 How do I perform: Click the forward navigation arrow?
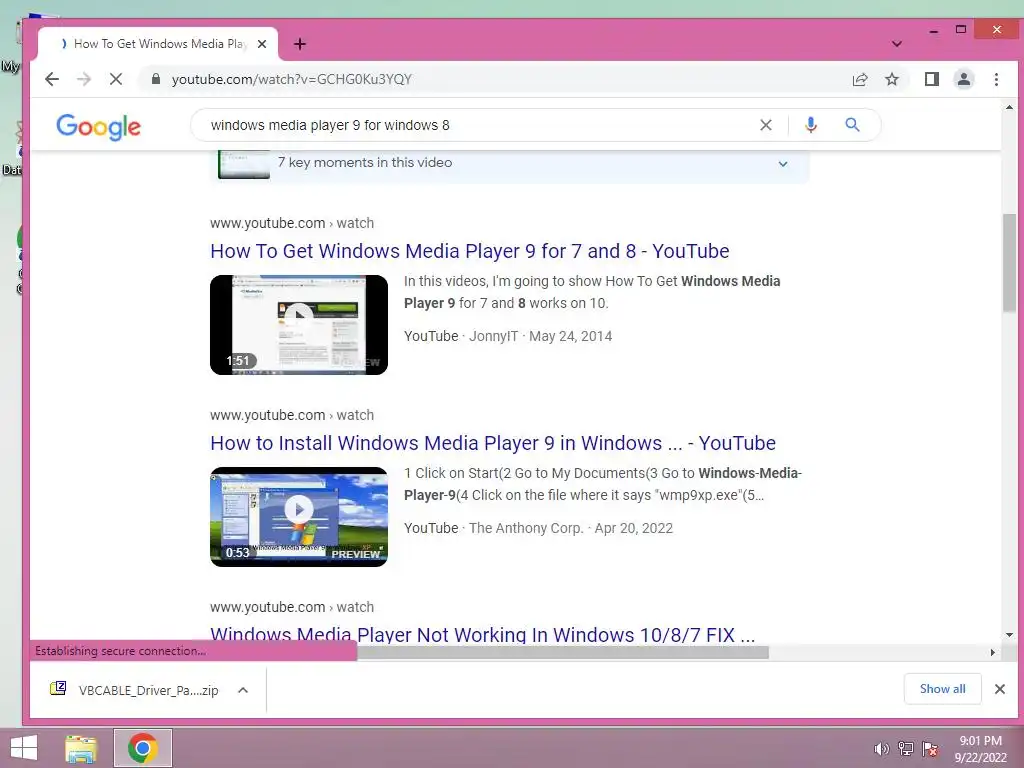click(x=84, y=80)
